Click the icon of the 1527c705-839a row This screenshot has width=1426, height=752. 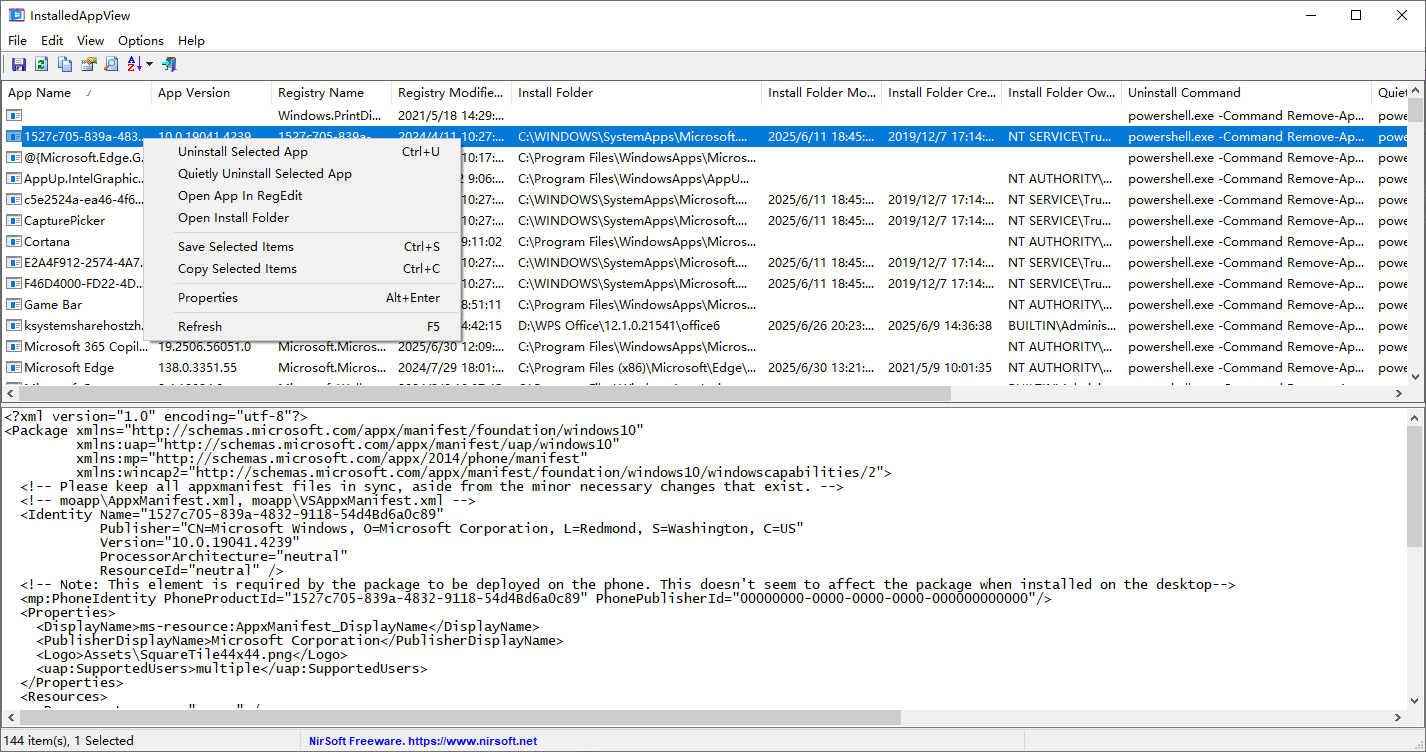[14, 136]
